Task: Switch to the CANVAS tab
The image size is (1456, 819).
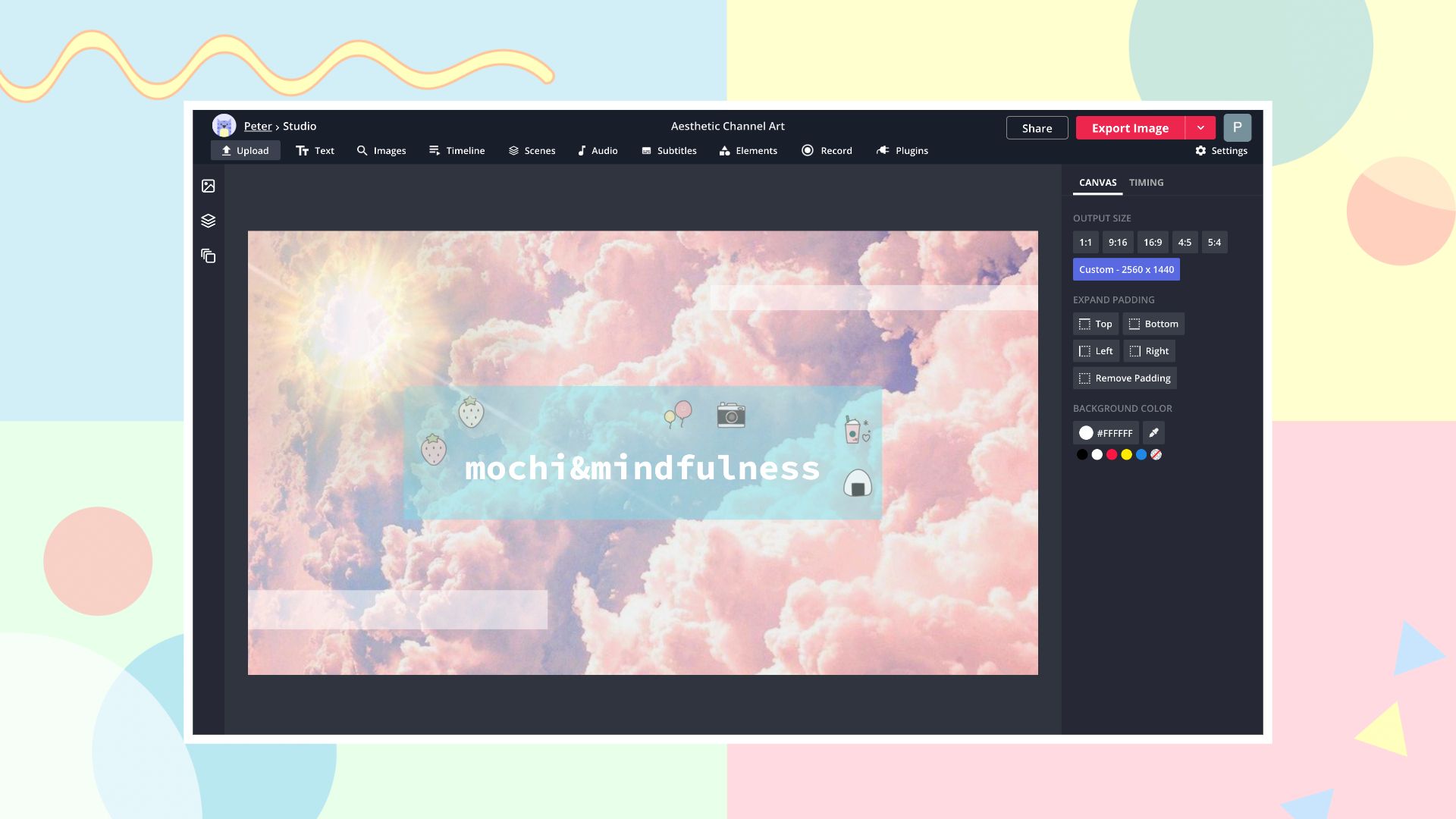Action: coord(1097,182)
